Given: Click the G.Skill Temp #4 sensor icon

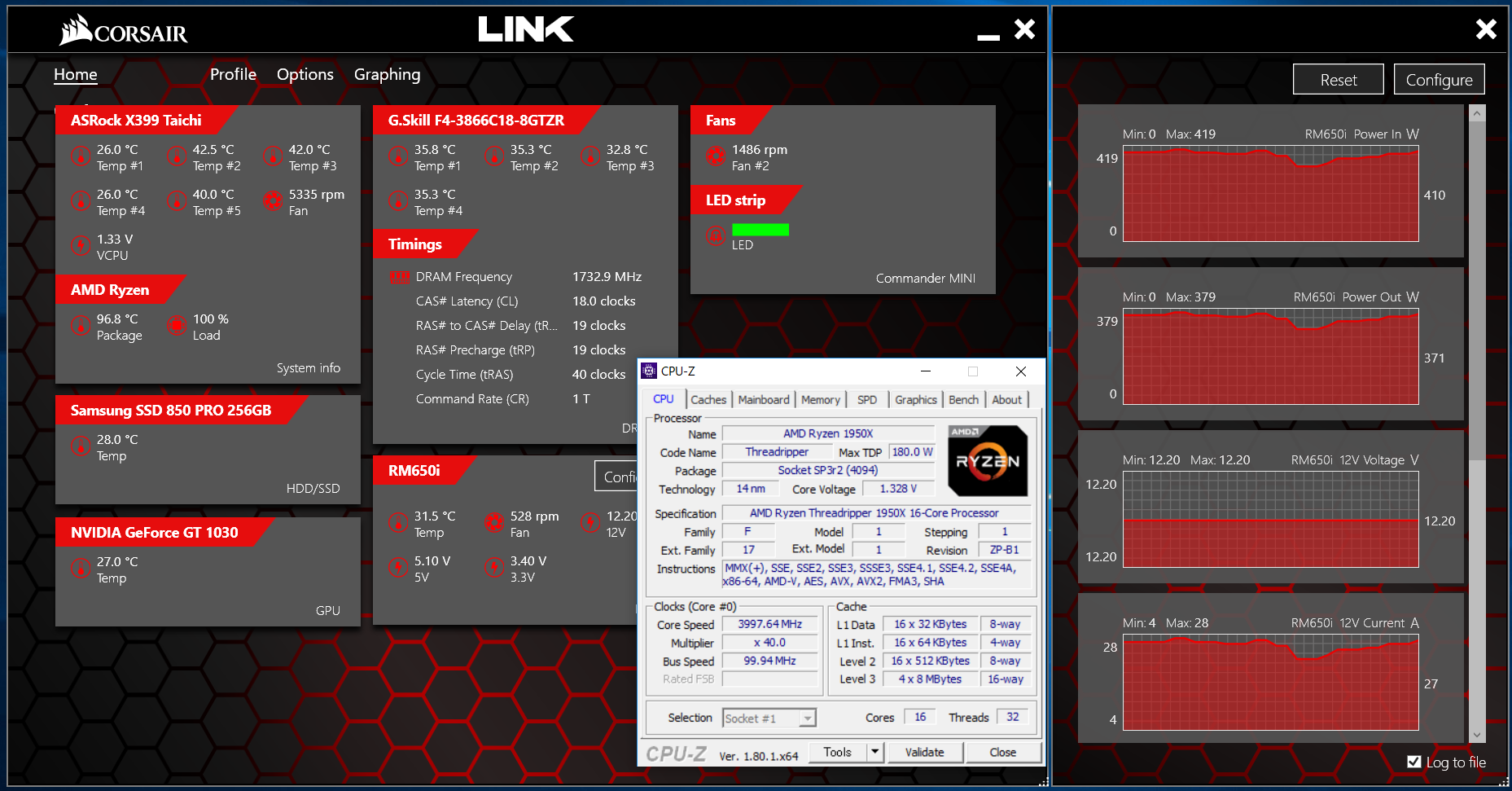Looking at the screenshot, I should (x=398, y=200).
